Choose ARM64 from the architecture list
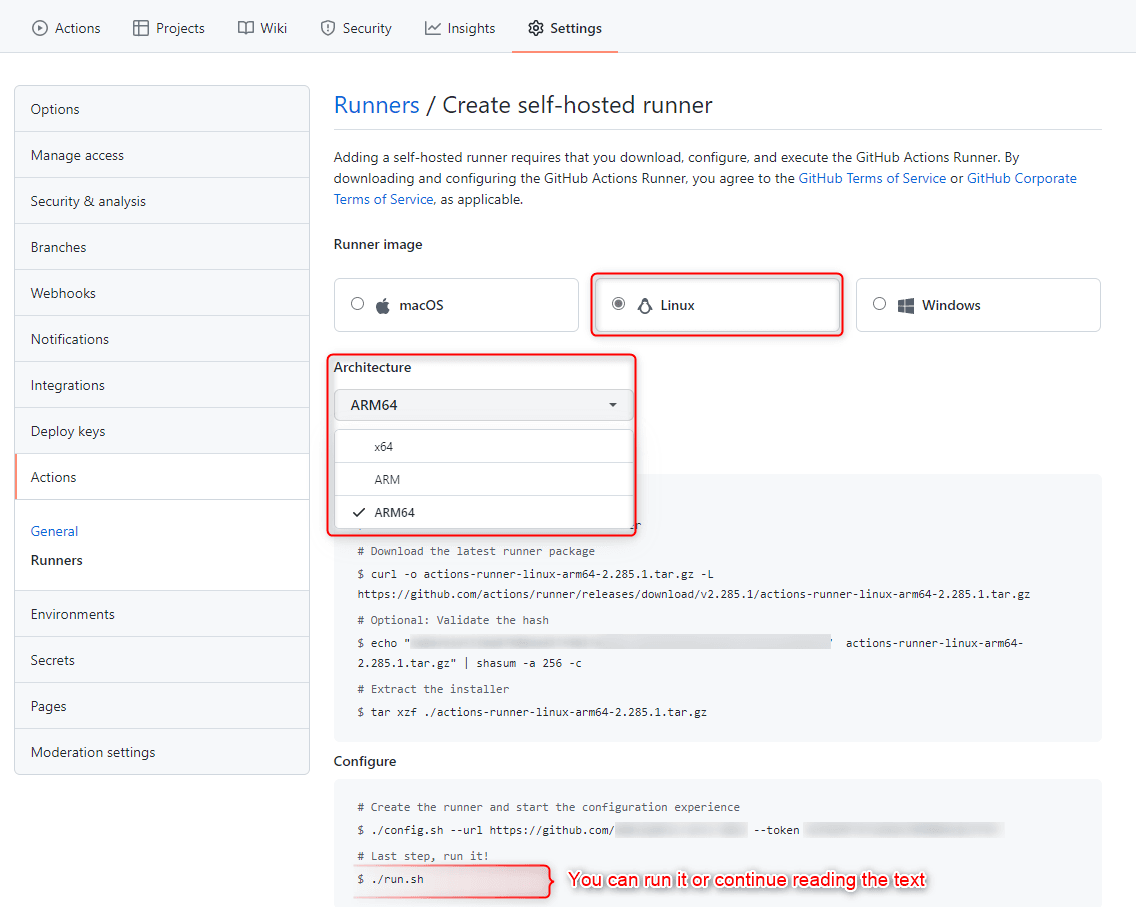1136x907 pixels. coord(483,512)
